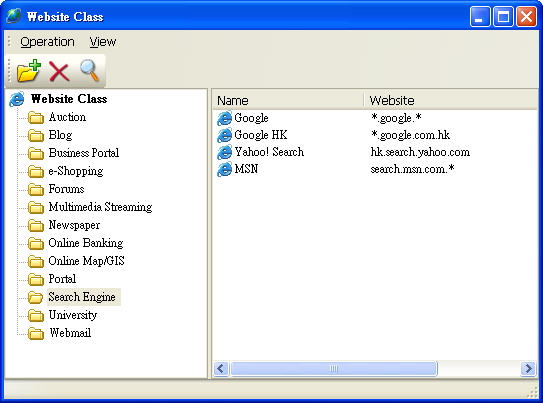Click the add new folder toolbar icon
Screen dimensions: 543x403
tap(29, 71)
